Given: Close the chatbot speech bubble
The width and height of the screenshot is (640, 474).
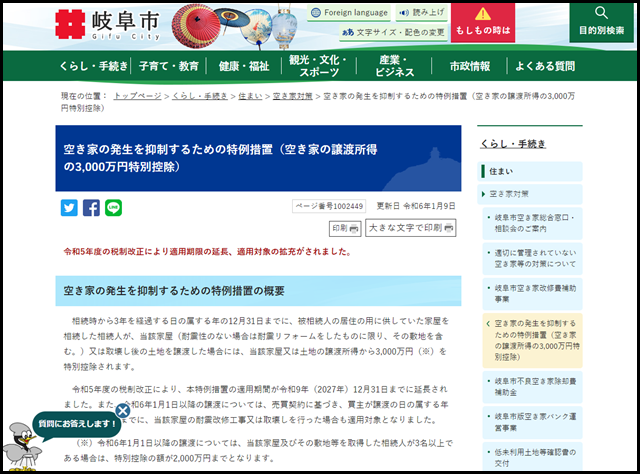Looking at the screenshot, I should [122, 411].
